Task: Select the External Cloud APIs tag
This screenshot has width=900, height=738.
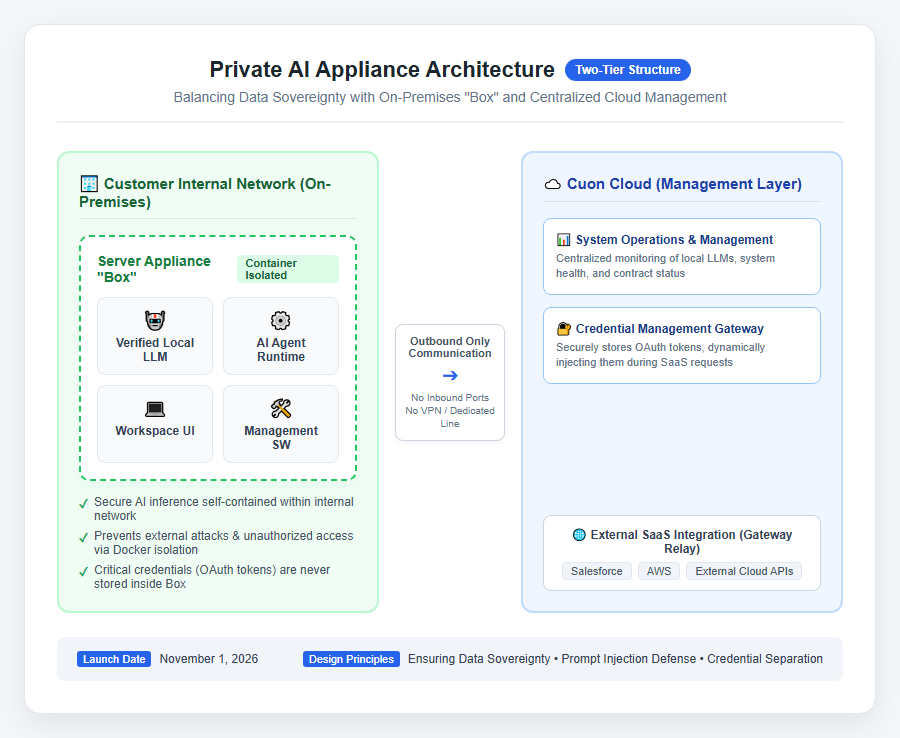Action: 744,571
